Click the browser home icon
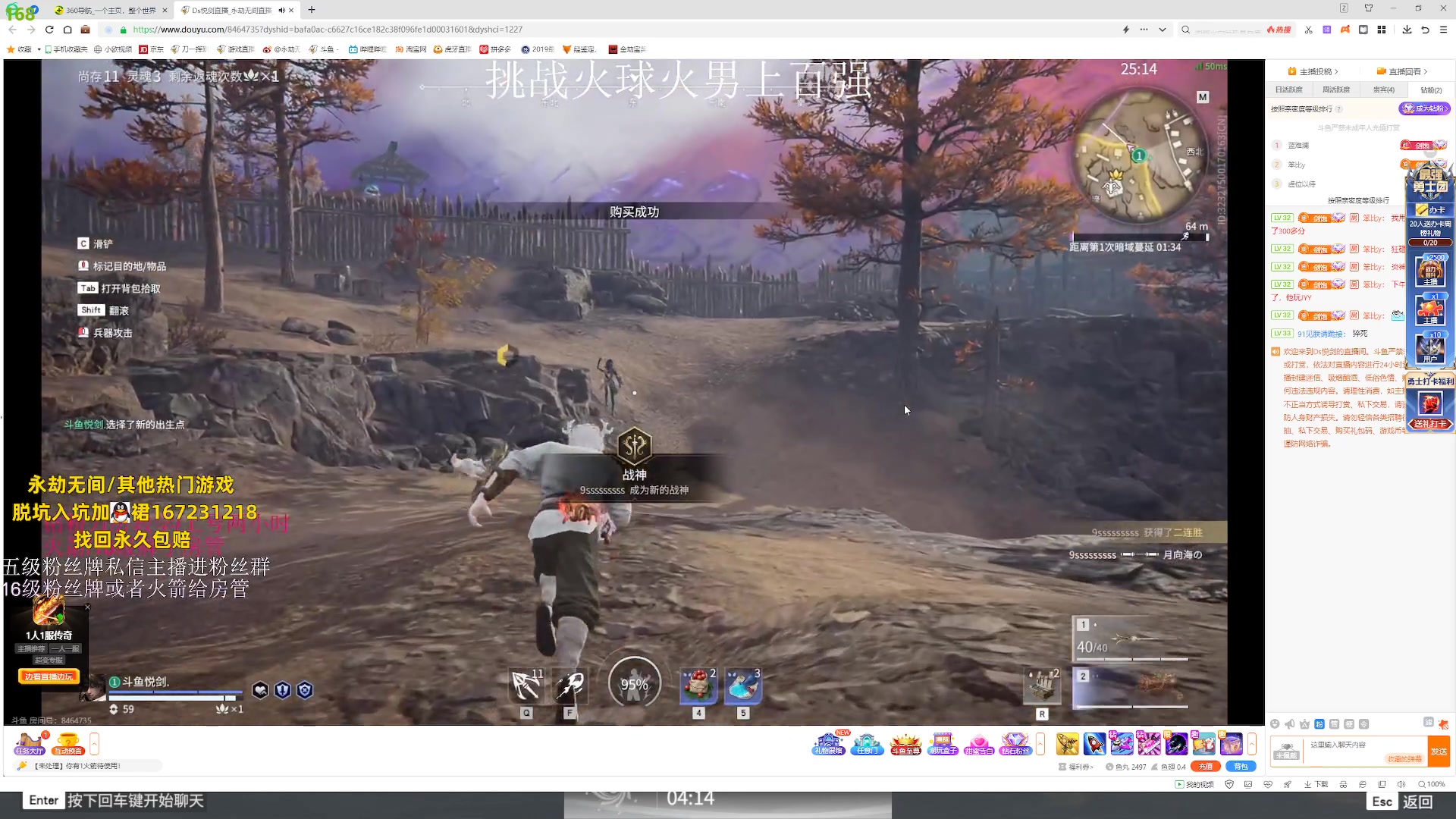This screenshot has width=1456, height=819. pos(67,30)
